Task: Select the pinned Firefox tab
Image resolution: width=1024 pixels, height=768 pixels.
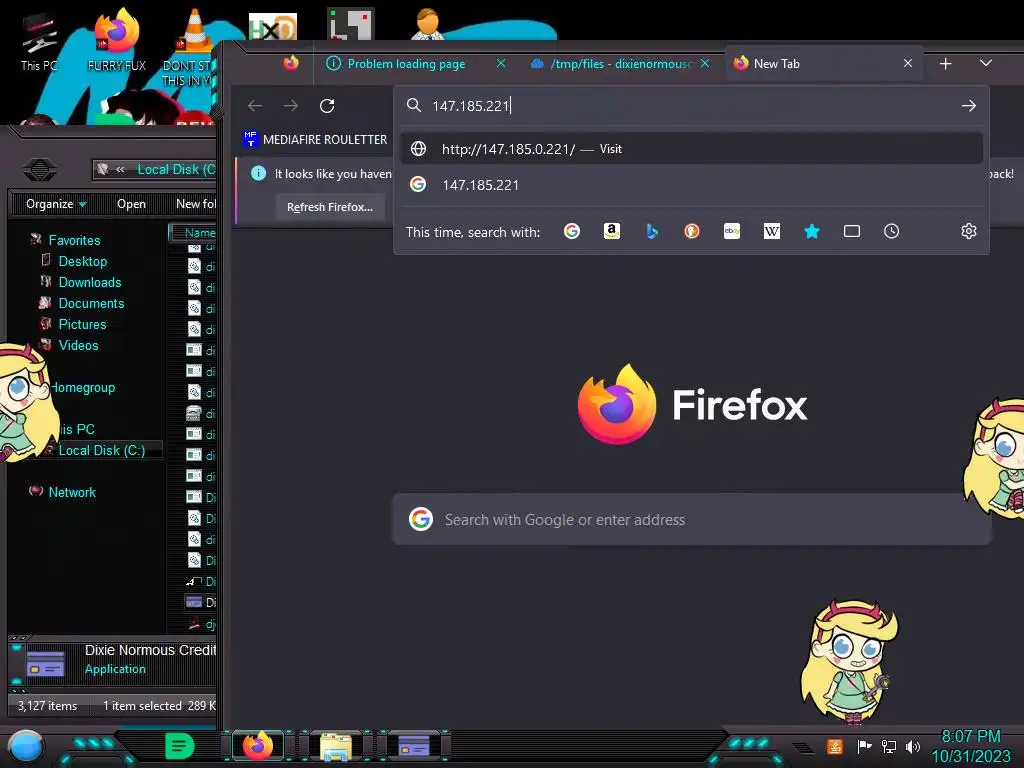Action: (291, 63)
